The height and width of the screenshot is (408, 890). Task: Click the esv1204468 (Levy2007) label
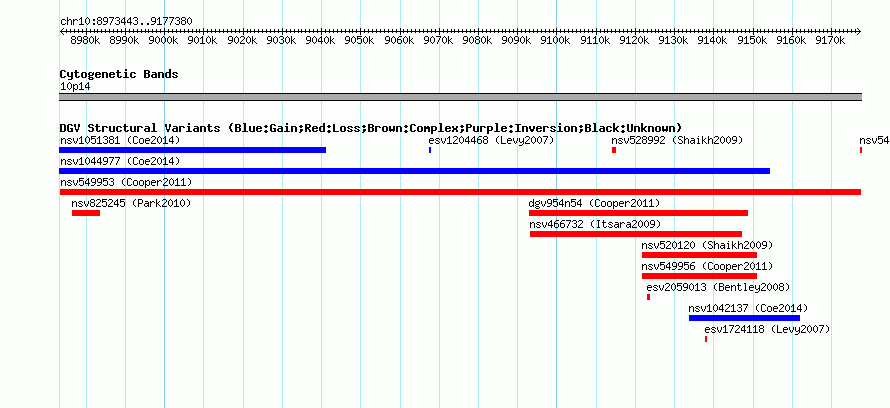click(x=491, y=140)
